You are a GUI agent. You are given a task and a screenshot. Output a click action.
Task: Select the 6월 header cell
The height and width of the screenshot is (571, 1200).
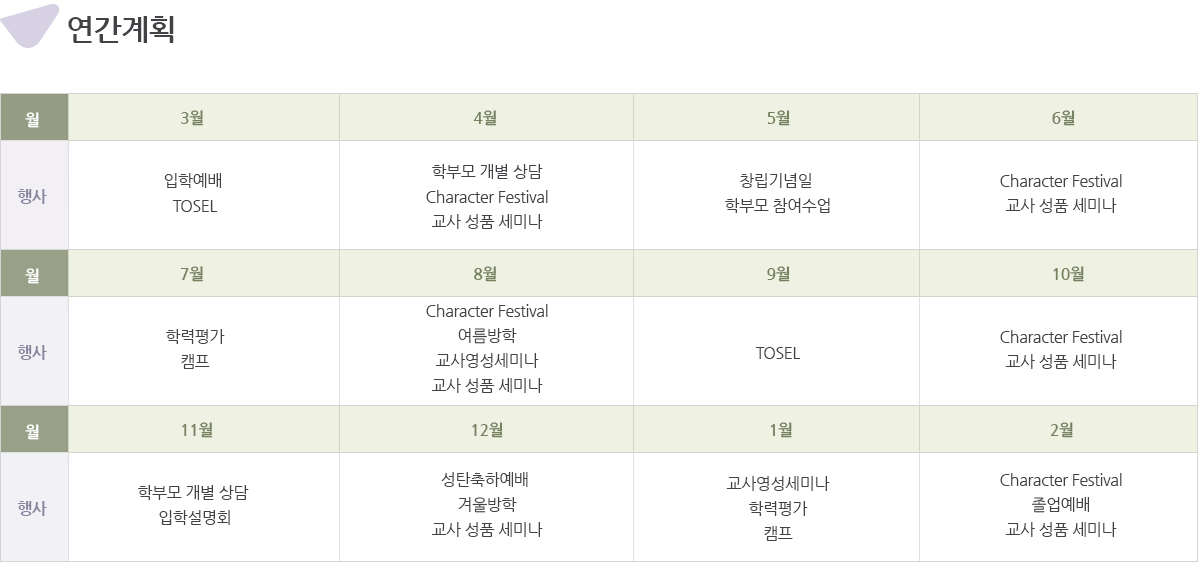pos(1059,117)
